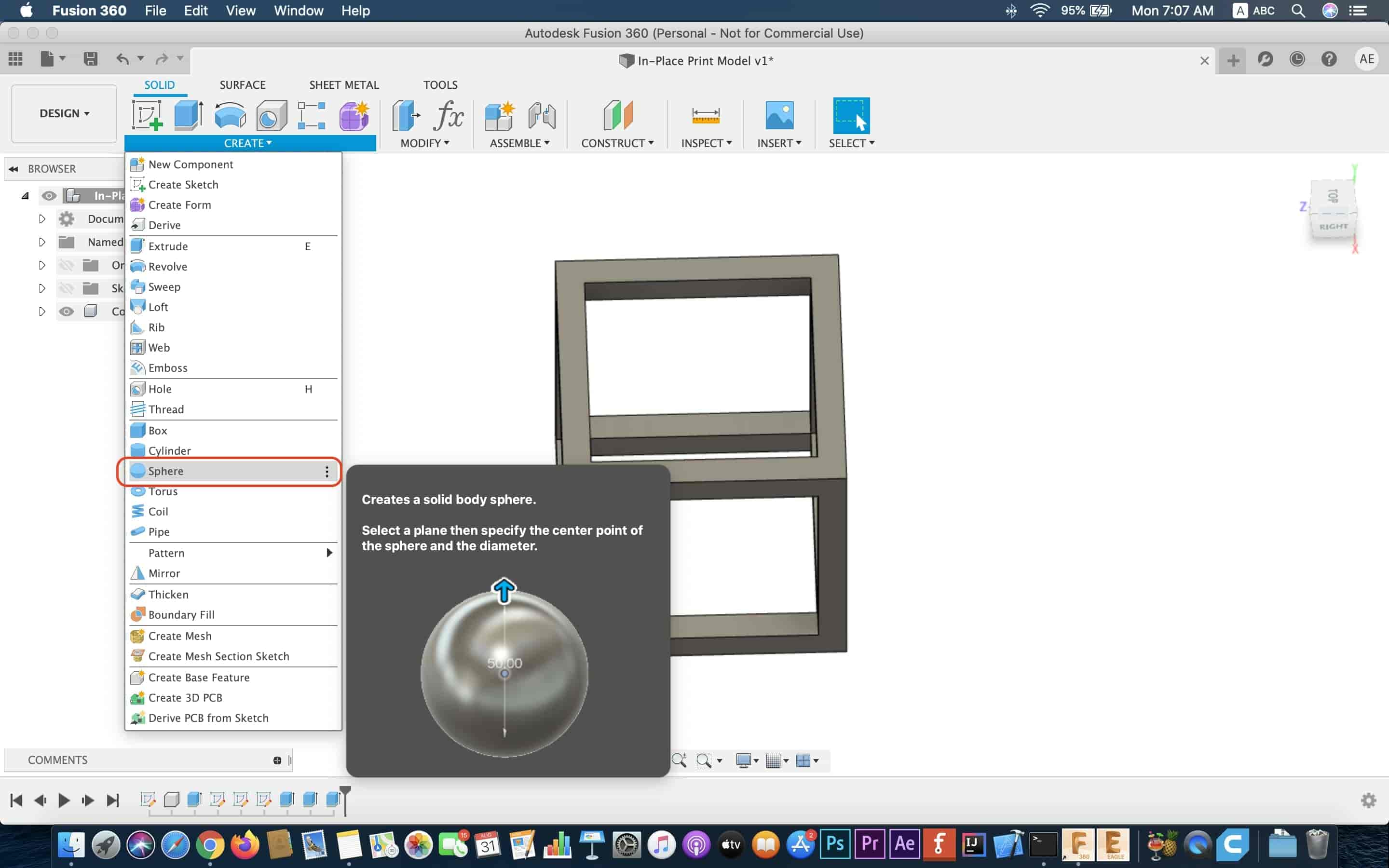The image size is (1389, 868).
Task: Select the first sketch feature in timeline
Action: click(x=148, y=799)
